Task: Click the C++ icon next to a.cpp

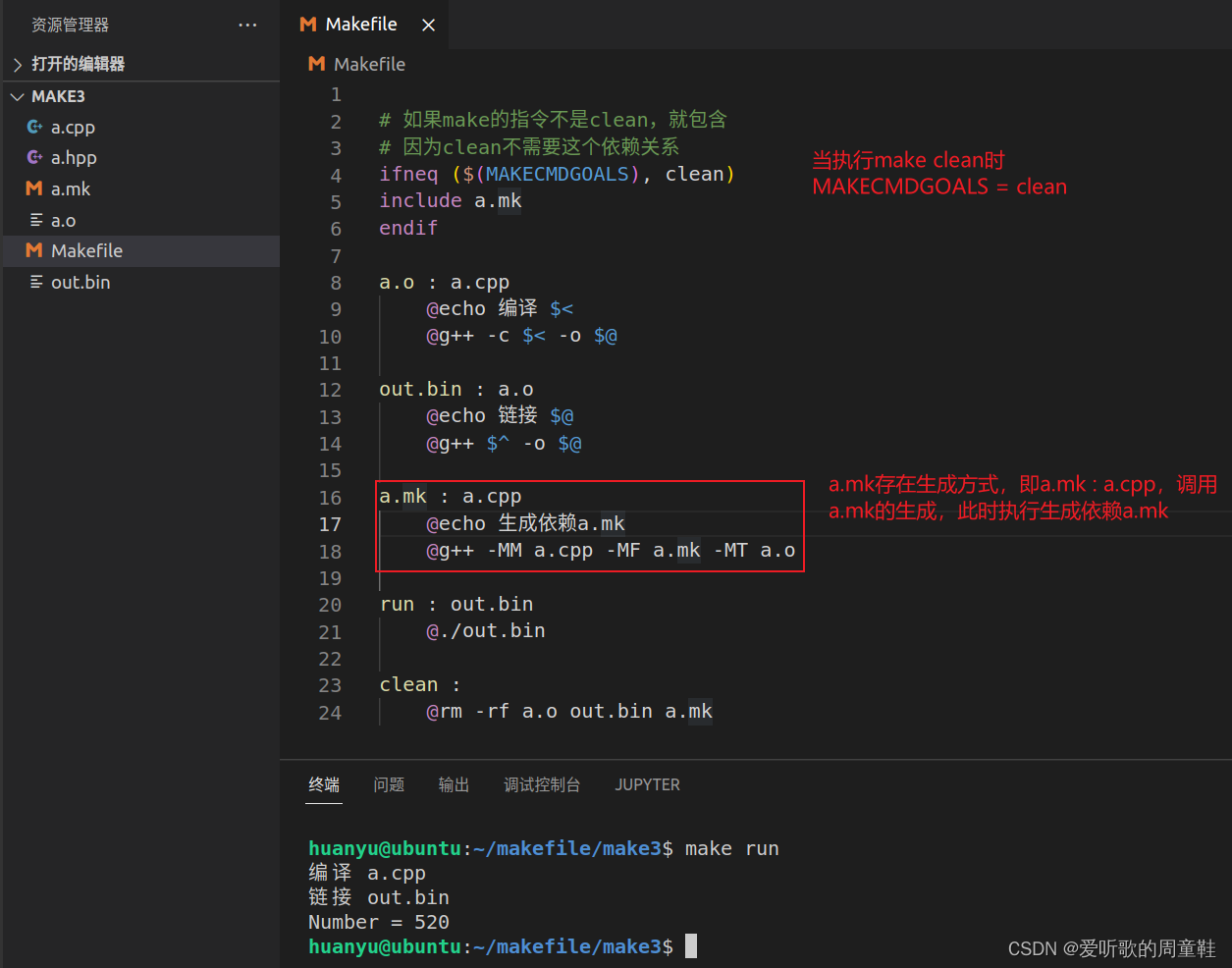Action: click(34, 127)
